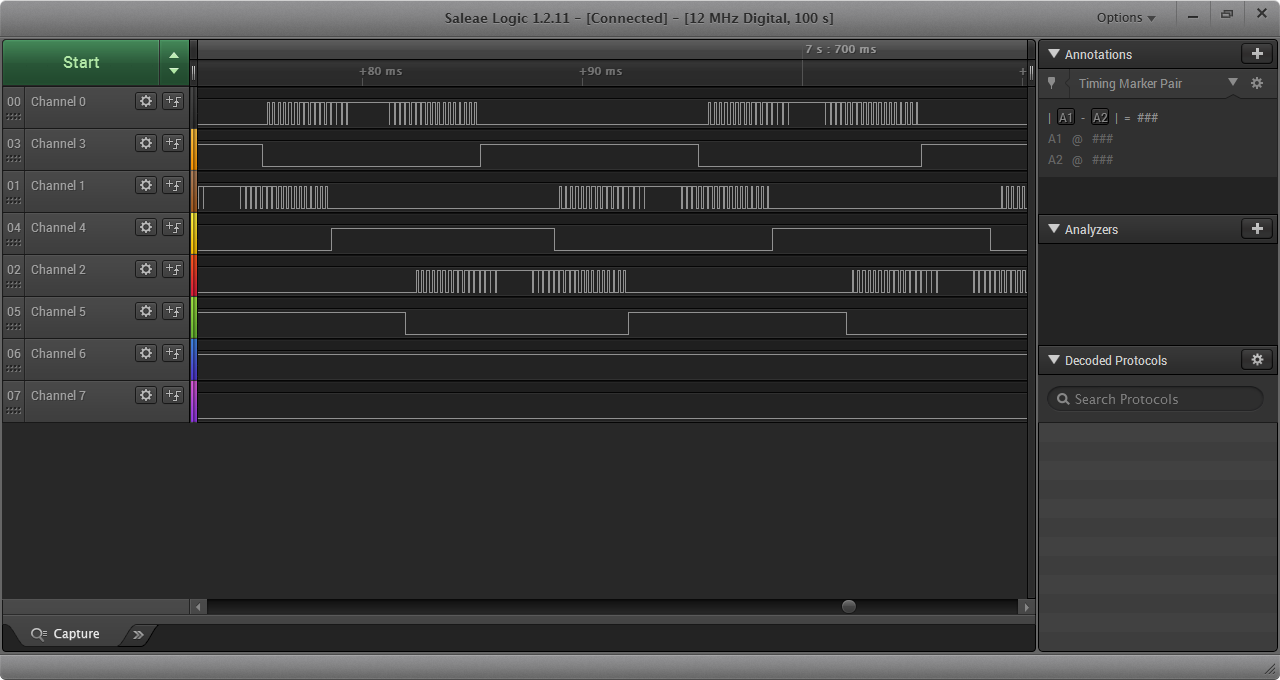Open Channel 5 gear settings
Image resolution: width=1280 pixels, height=680 pixels.
click(146, 311)
